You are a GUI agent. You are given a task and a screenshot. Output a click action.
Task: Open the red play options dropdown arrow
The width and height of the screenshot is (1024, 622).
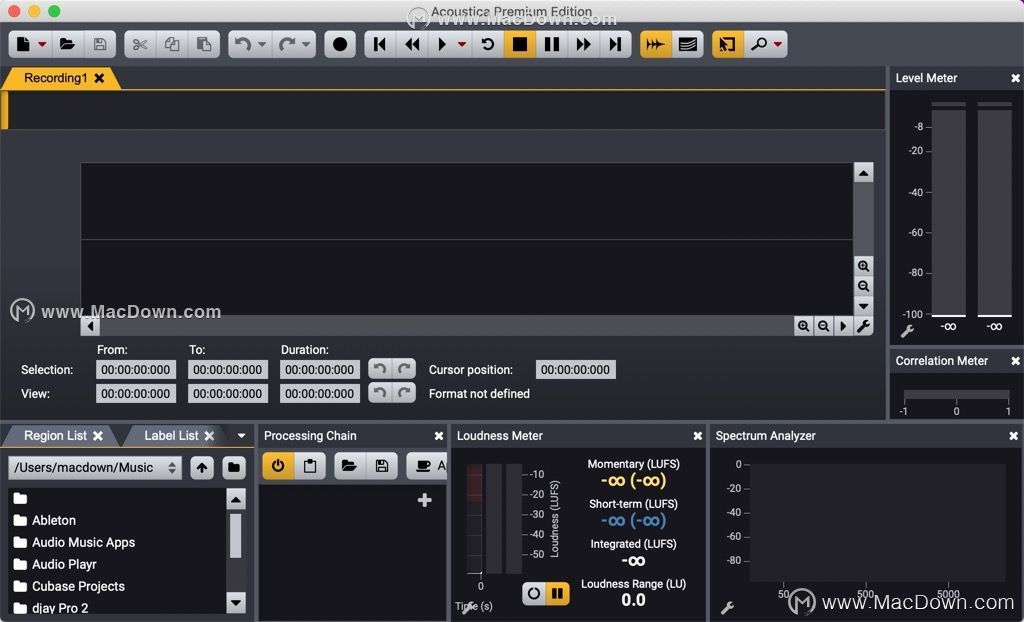[462, 44]
